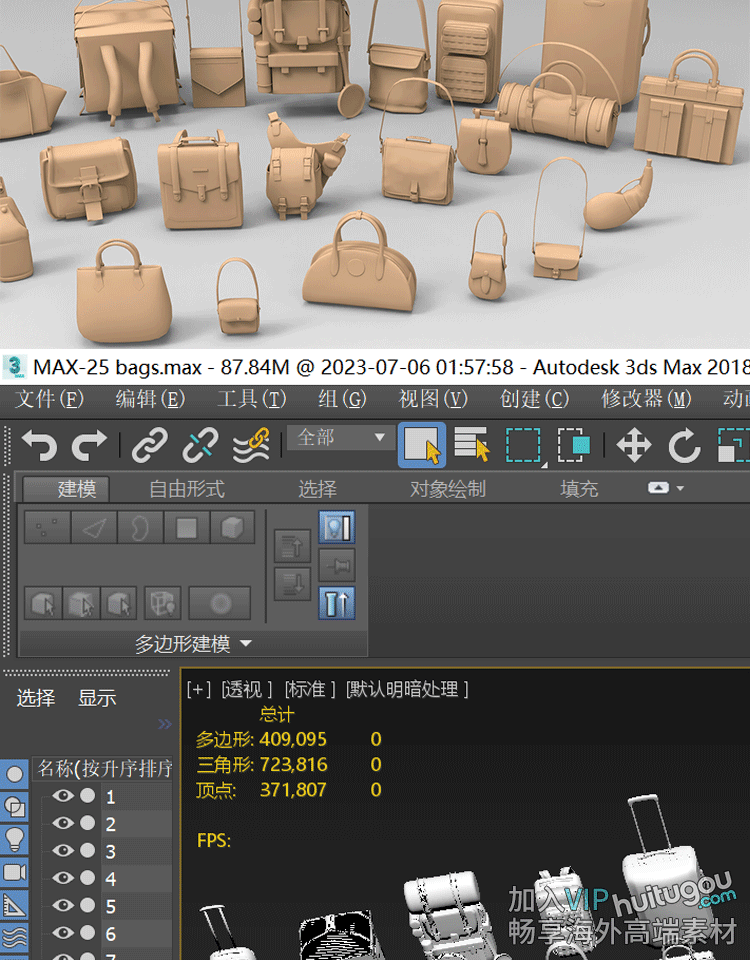Image resolution: width=750 pixels, height=960 pixels.
Task: Click the Undo arrow icon
Action: (39, 445)
